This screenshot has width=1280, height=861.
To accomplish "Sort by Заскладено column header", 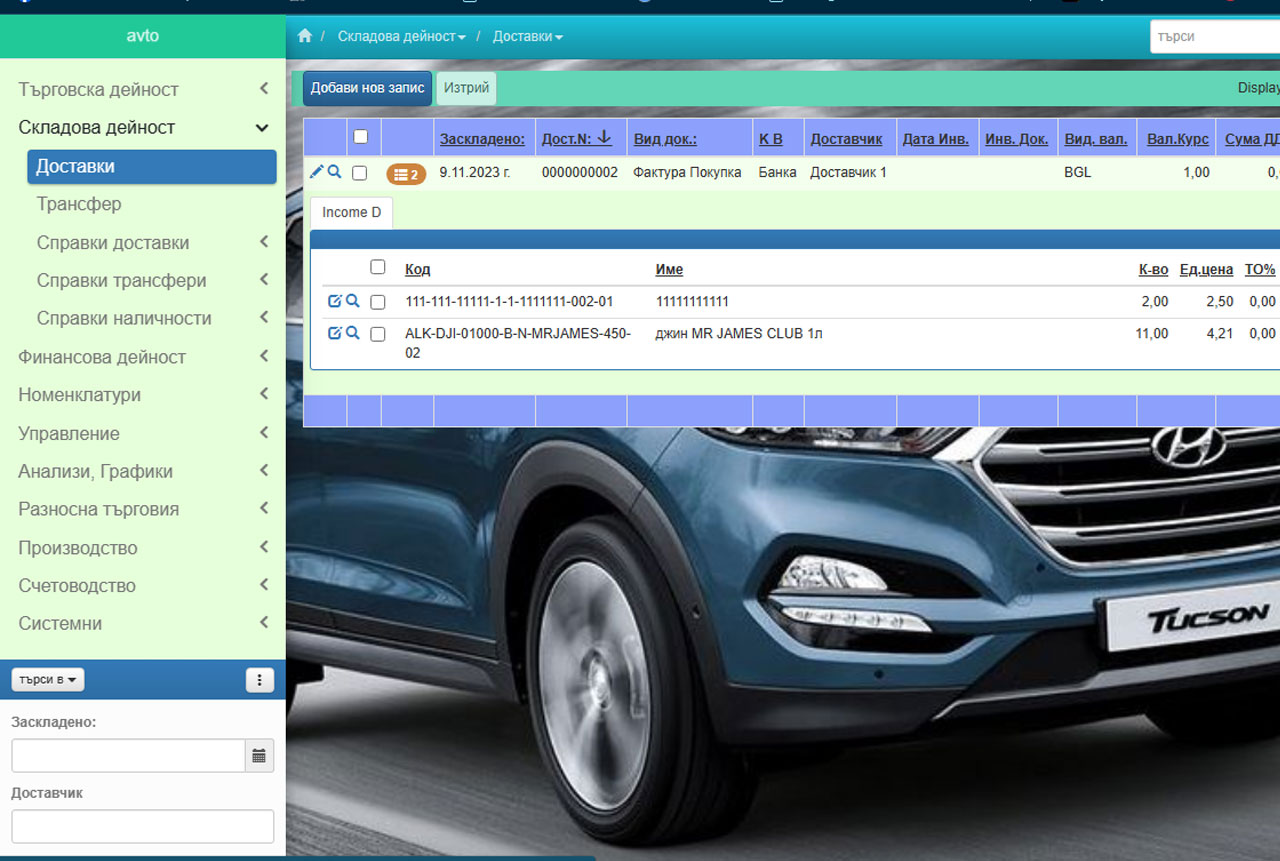I will (x=482, y=139).
